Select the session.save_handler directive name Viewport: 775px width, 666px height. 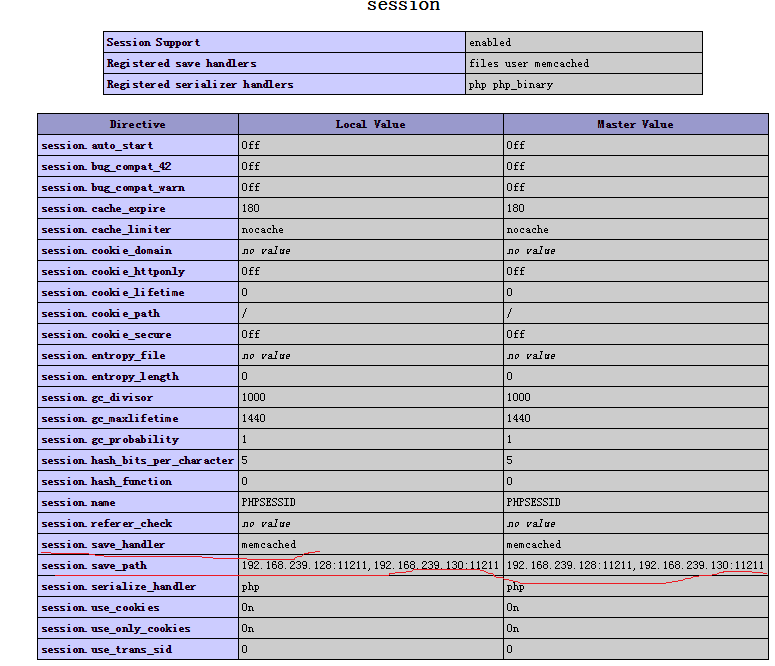(103, 545)
